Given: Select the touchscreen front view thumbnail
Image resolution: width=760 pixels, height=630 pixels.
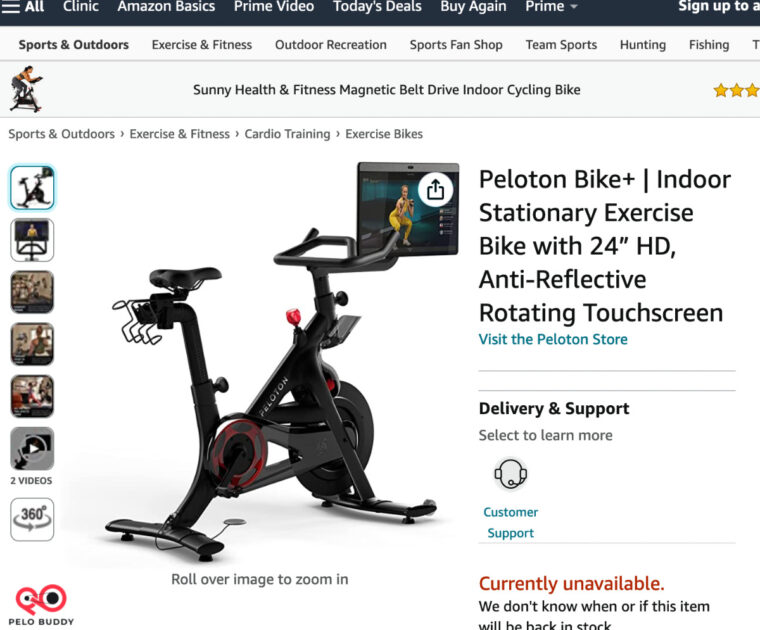Looking at the screenshot, I should tap(32, 240).
